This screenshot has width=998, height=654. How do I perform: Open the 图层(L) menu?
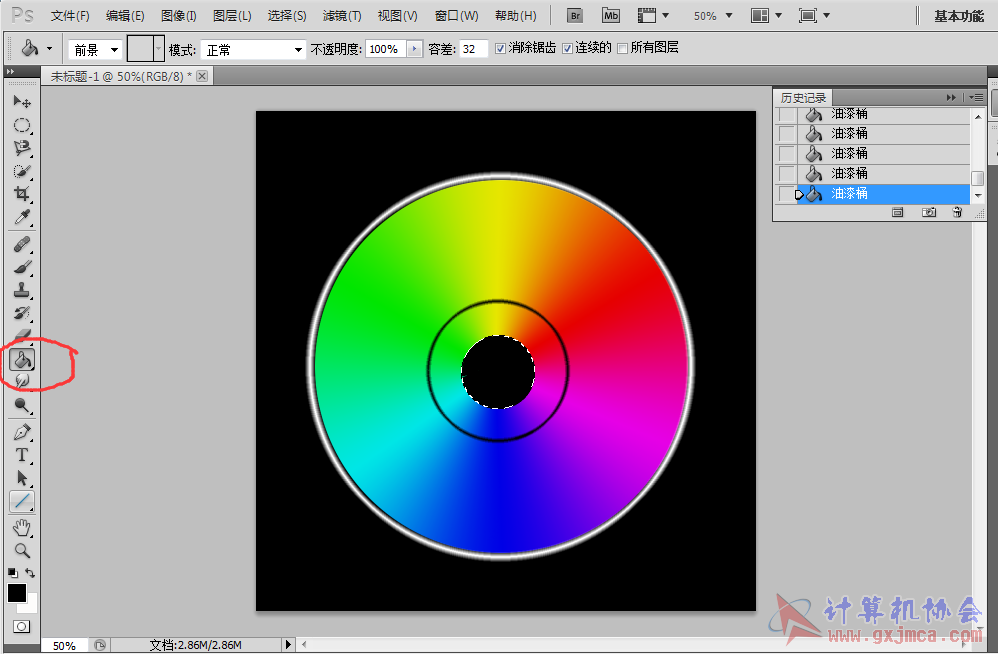coord(232,15)
